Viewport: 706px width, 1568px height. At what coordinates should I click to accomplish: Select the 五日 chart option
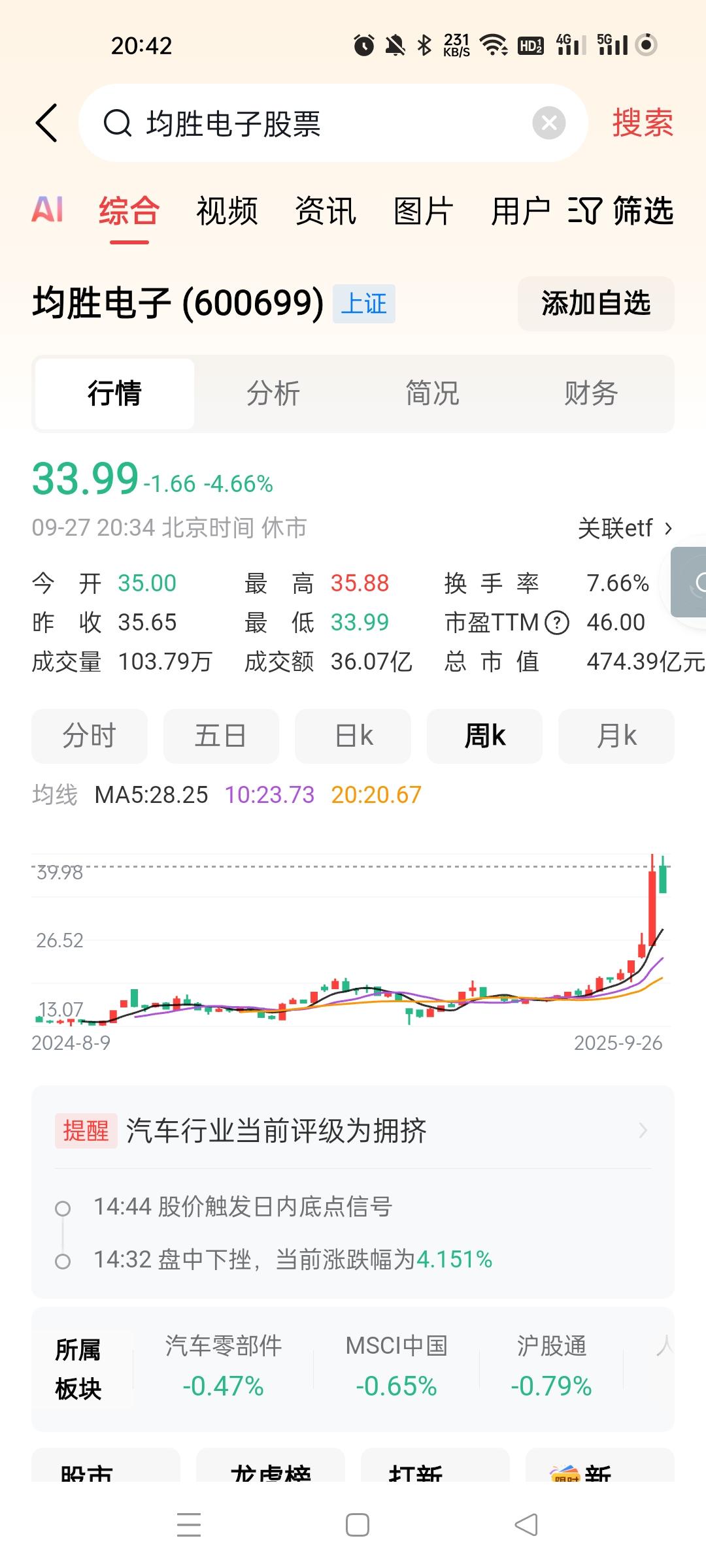(221, 736)
